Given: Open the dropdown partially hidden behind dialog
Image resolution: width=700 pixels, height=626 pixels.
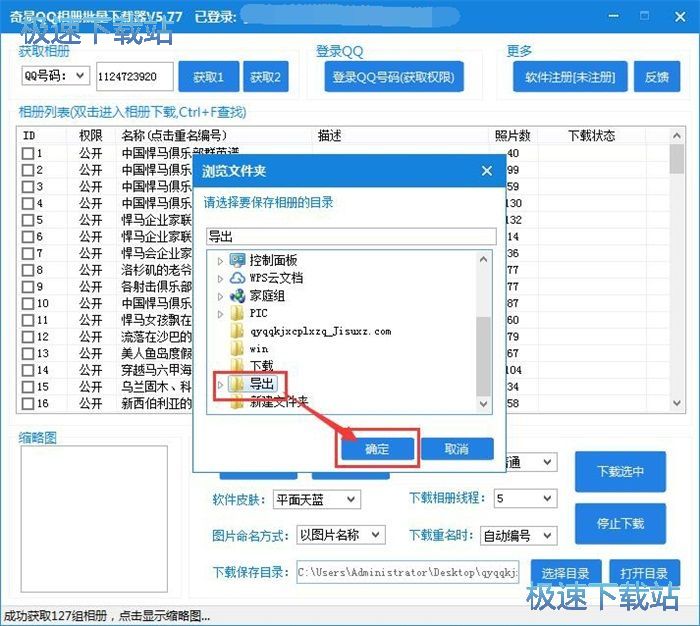Looking at the screenshot, I should 547,462.
